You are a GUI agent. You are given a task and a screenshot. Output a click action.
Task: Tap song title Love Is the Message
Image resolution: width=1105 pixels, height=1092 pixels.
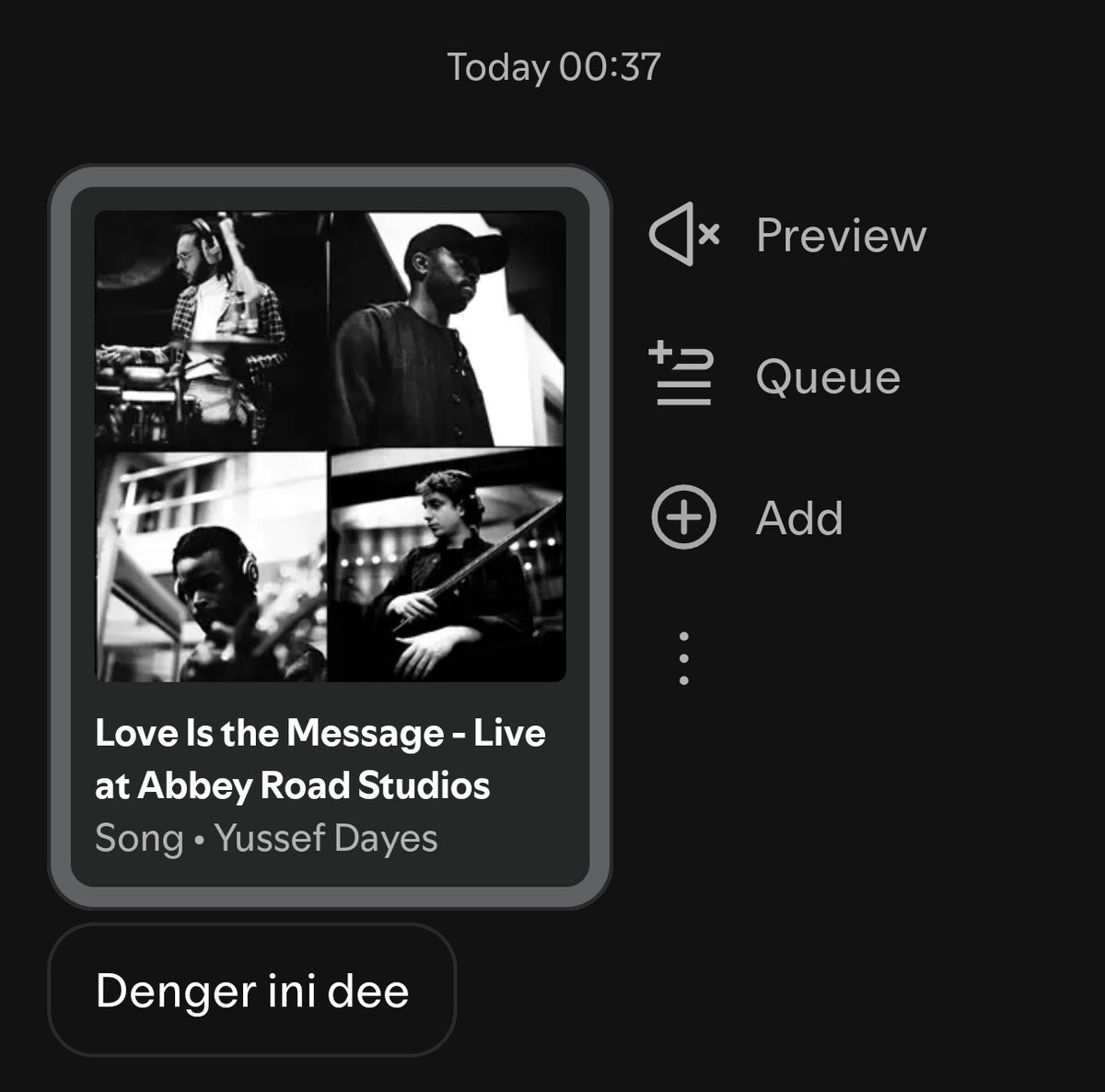[320, 759]
